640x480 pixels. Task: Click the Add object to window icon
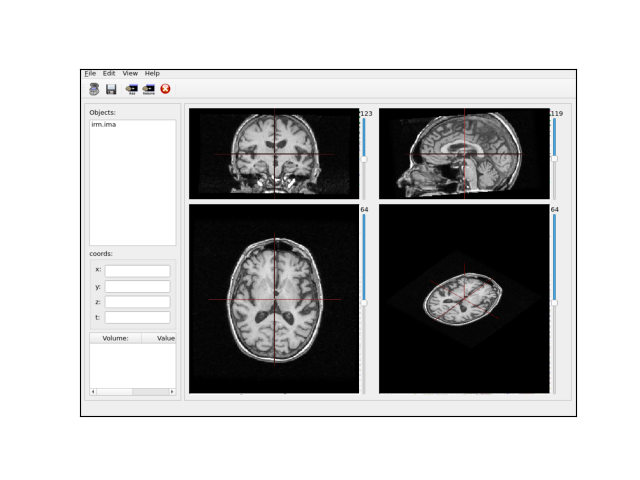point(131,89)
